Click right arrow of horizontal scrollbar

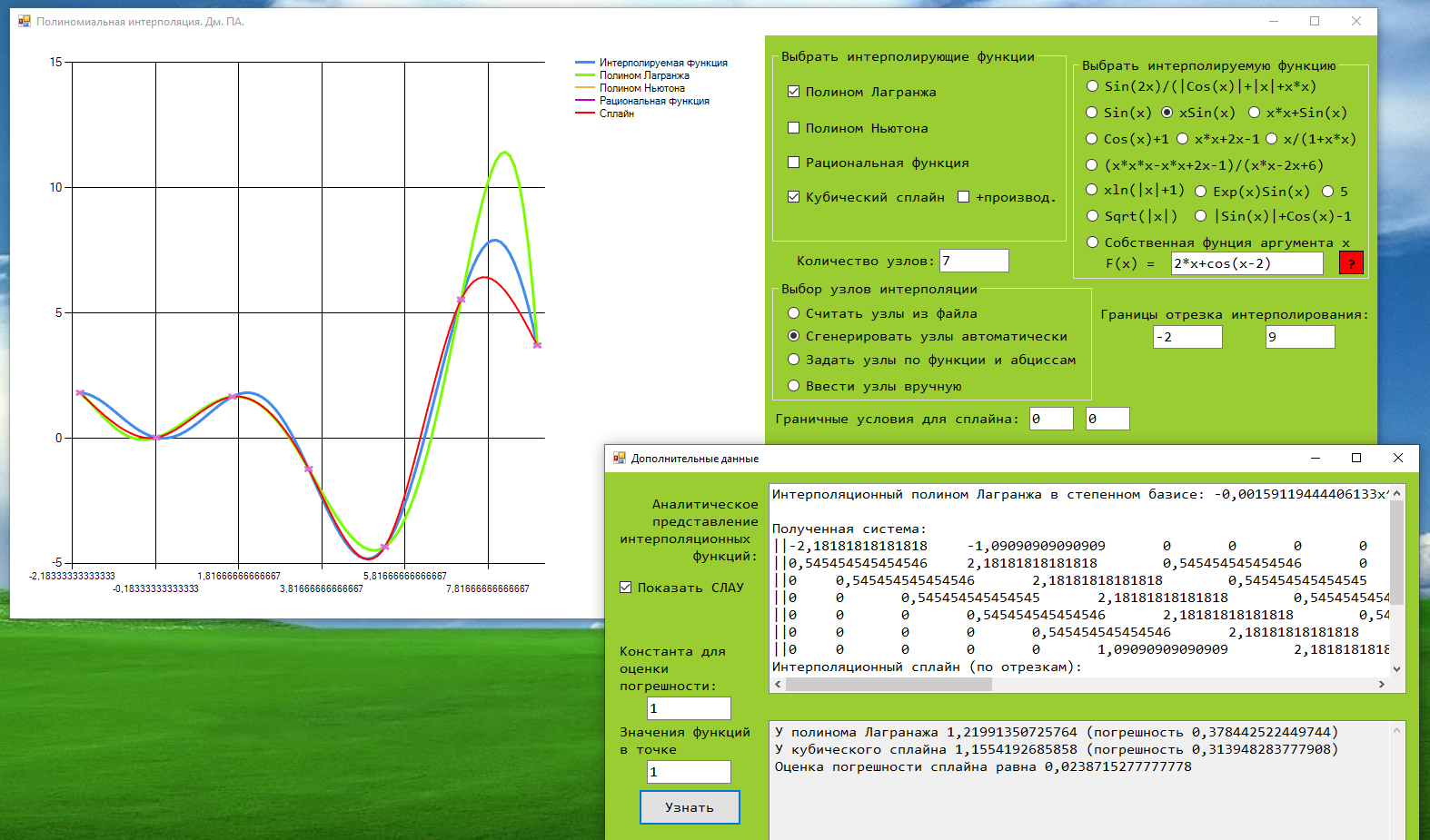point(1382,685)
